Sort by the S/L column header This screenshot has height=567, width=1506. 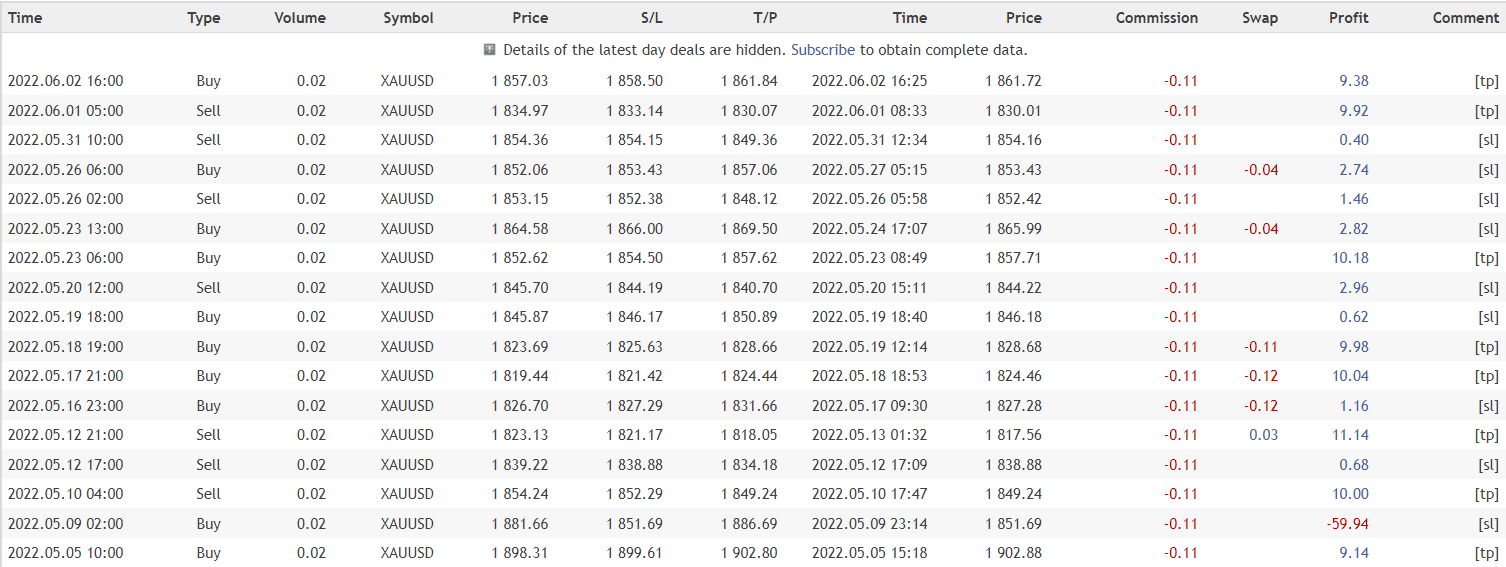[x=652, y=18]
